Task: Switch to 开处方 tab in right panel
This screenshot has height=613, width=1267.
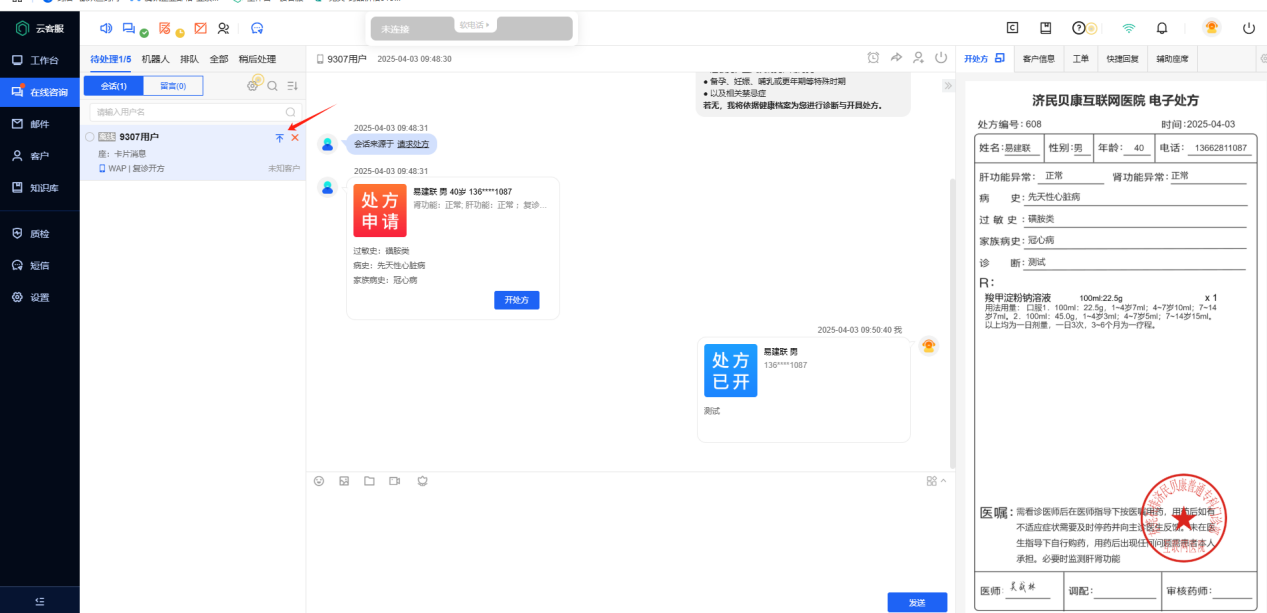Action: (x=984, y=59)
